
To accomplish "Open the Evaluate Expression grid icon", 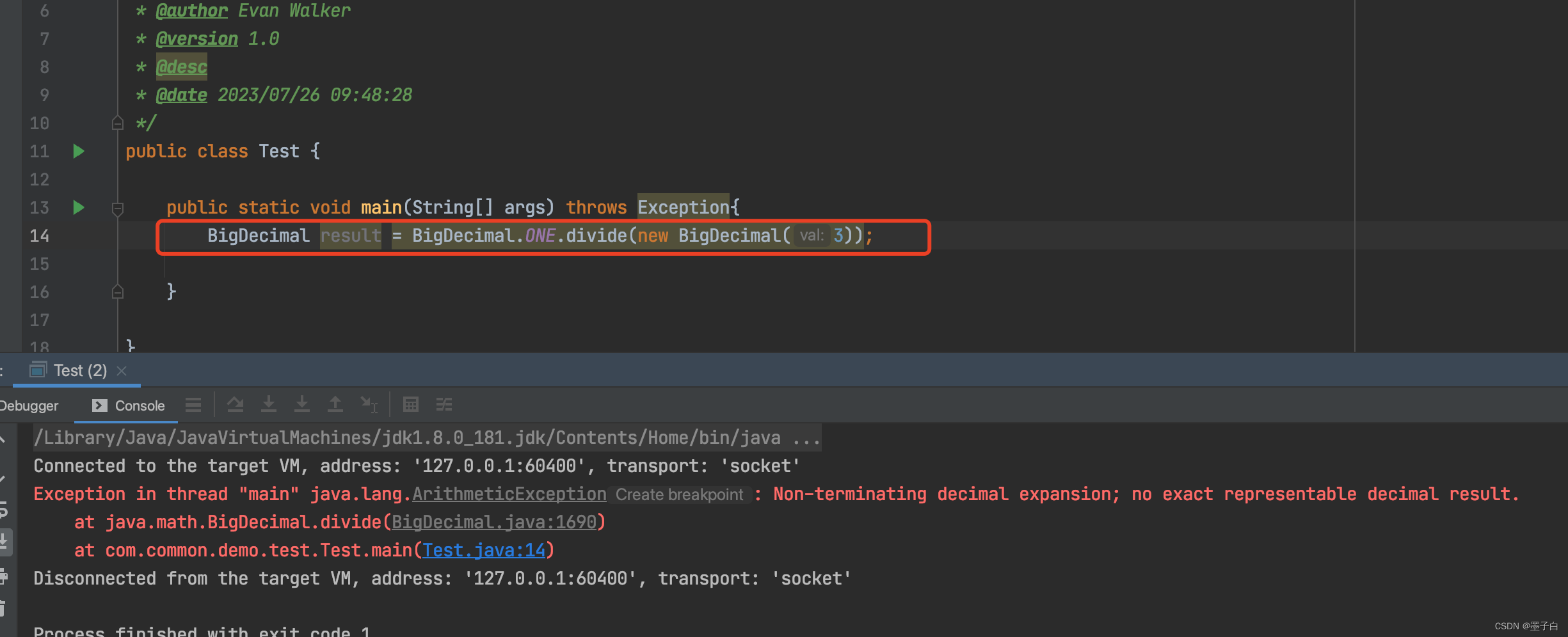I will (x=410, y=404).
